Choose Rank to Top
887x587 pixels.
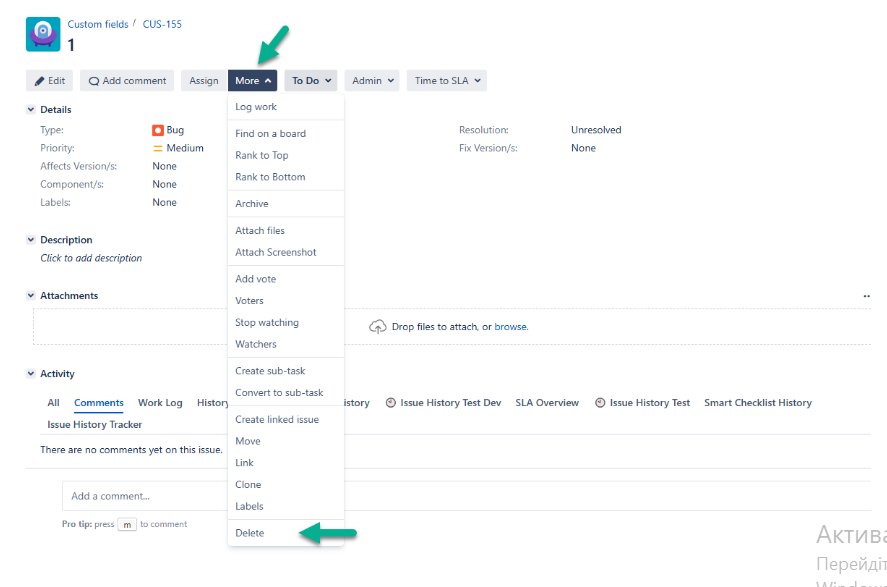point(286,155)
